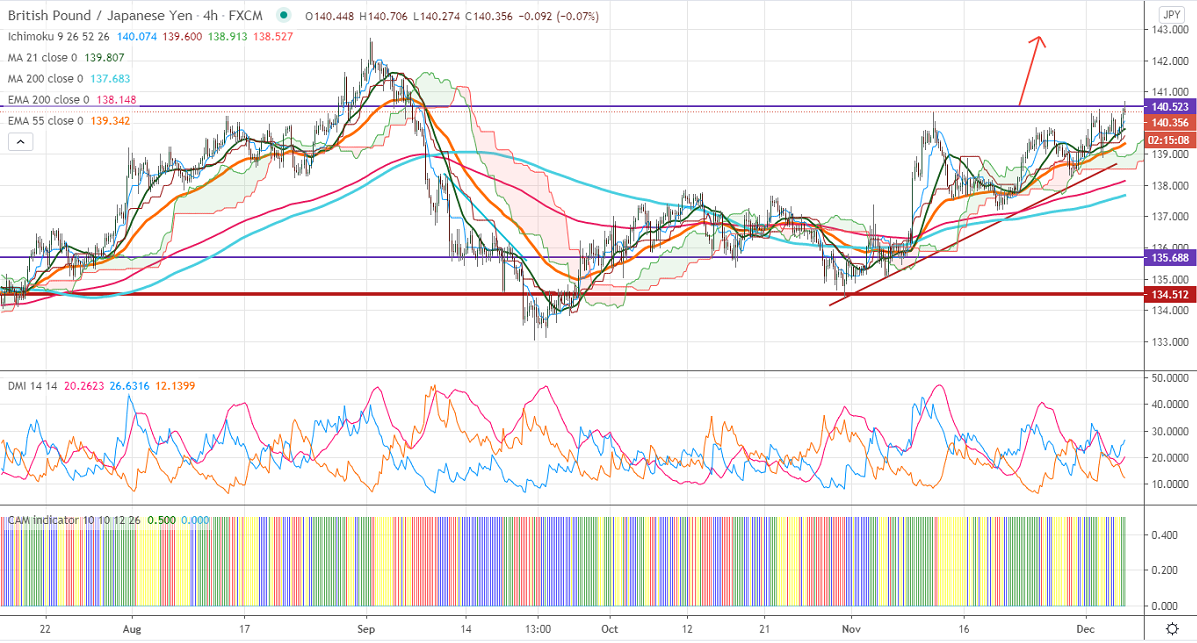Click the Aug date on the time axis
1197x643 pixels.
(132, 629)
